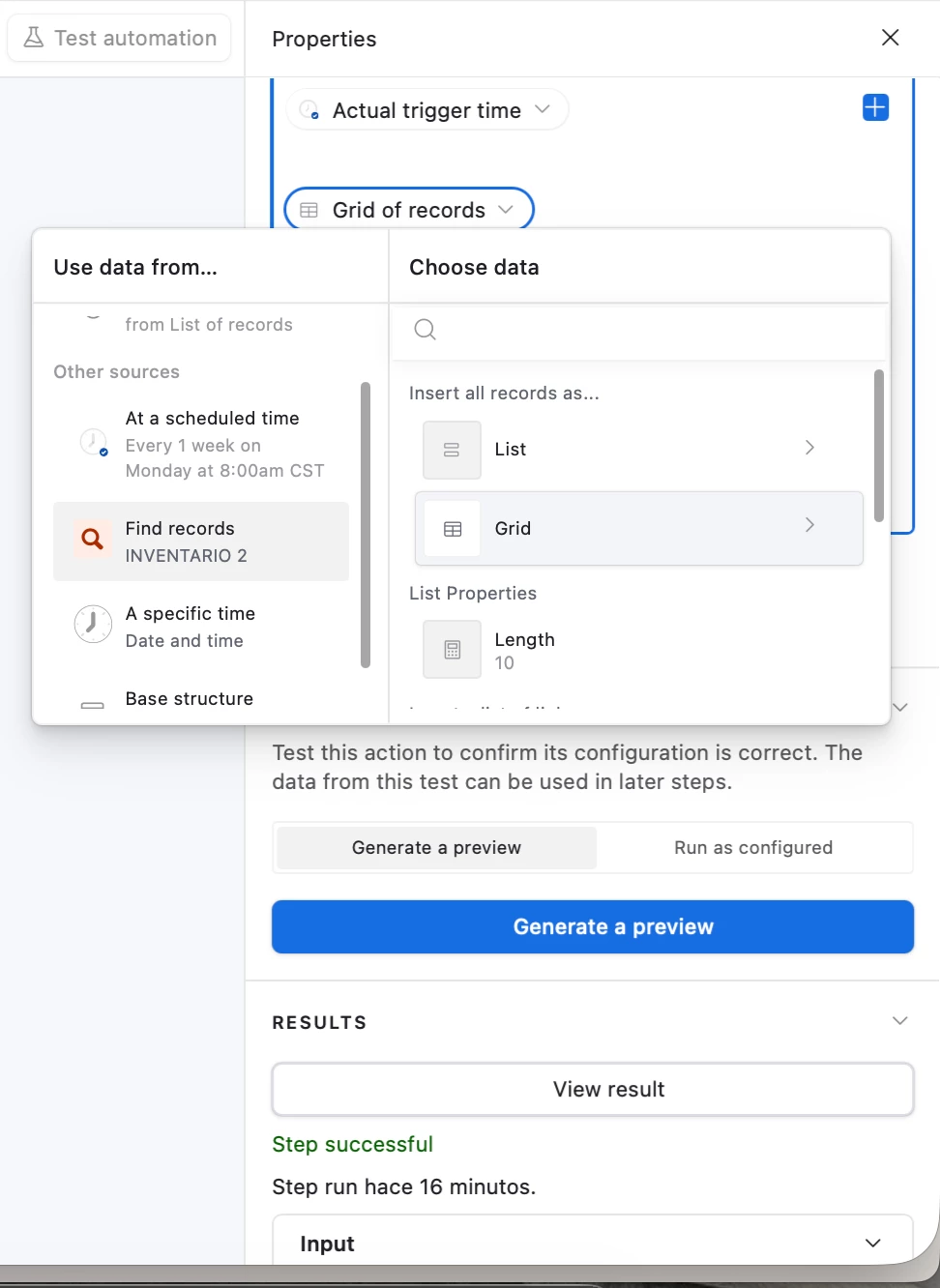Click the blue plus insert button
Image resolution: width=940 pixels, height=1288 pixels.
pyautogui.click(x=875, y=107)
